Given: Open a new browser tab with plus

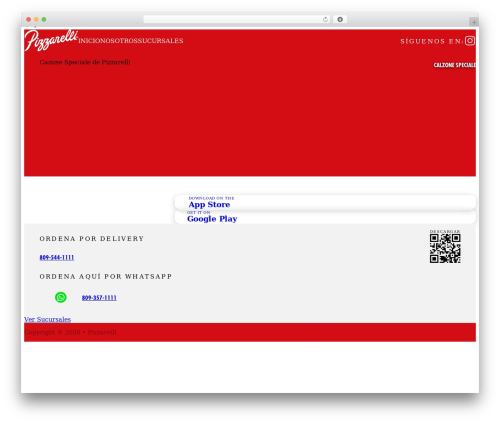Looking at the screenshot, I should [x=474, y=22].
